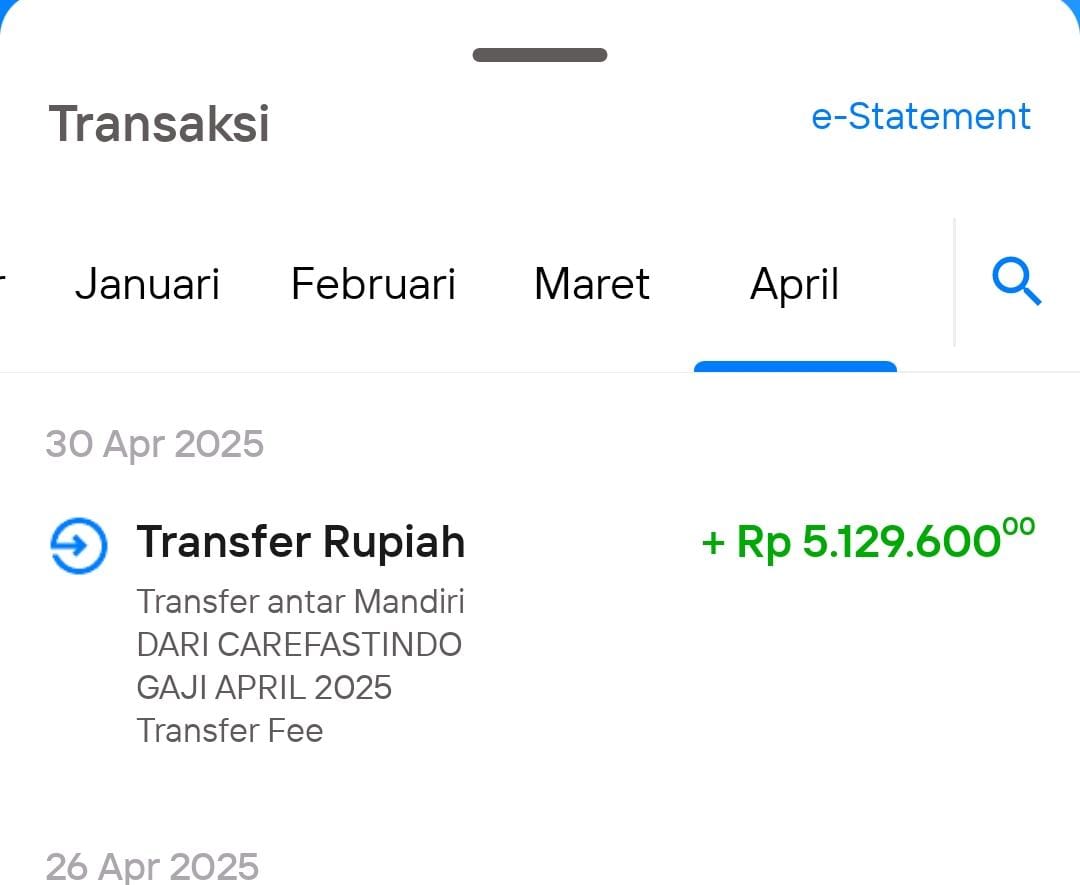Switch to the Februari tab
1080x885 pixels.
(x=373, y=284)
